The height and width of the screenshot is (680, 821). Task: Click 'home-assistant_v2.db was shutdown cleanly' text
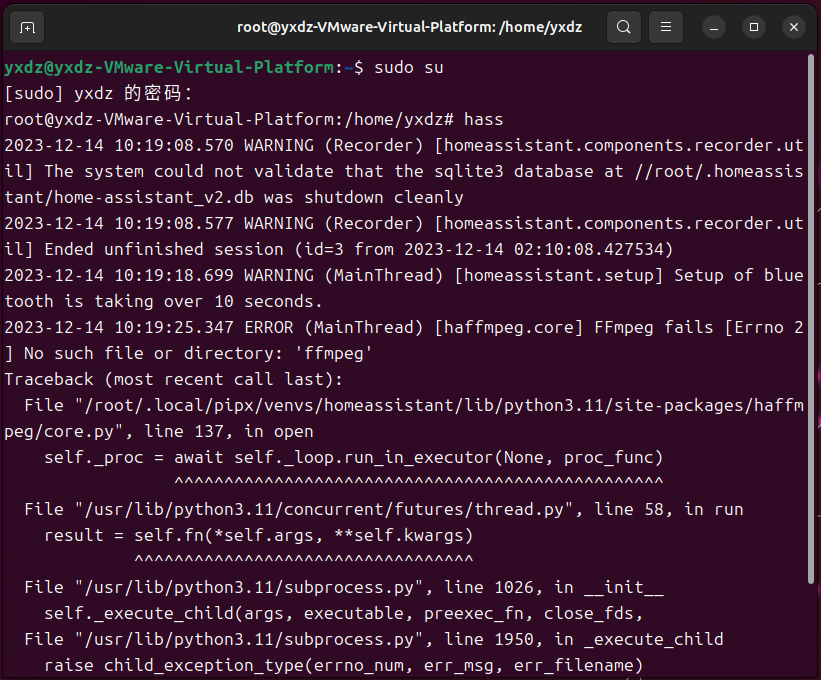click(x=234, y=197)
